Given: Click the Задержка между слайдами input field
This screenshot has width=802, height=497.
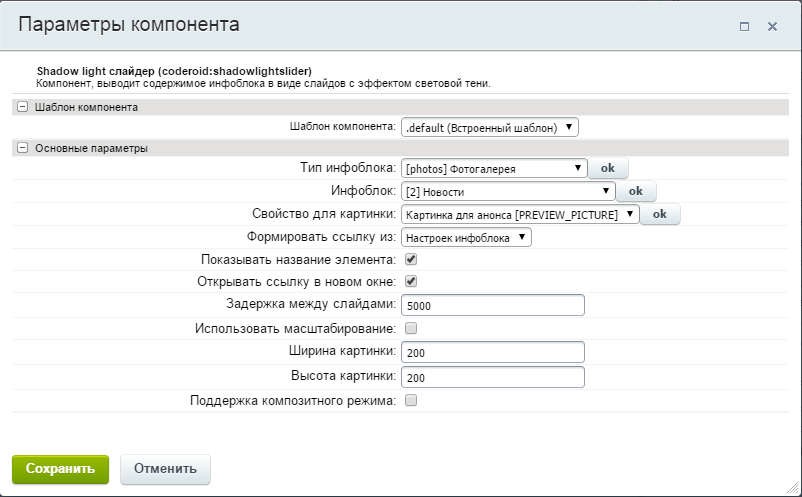Looking at the screenshot, I should click(x=492, y=305).
